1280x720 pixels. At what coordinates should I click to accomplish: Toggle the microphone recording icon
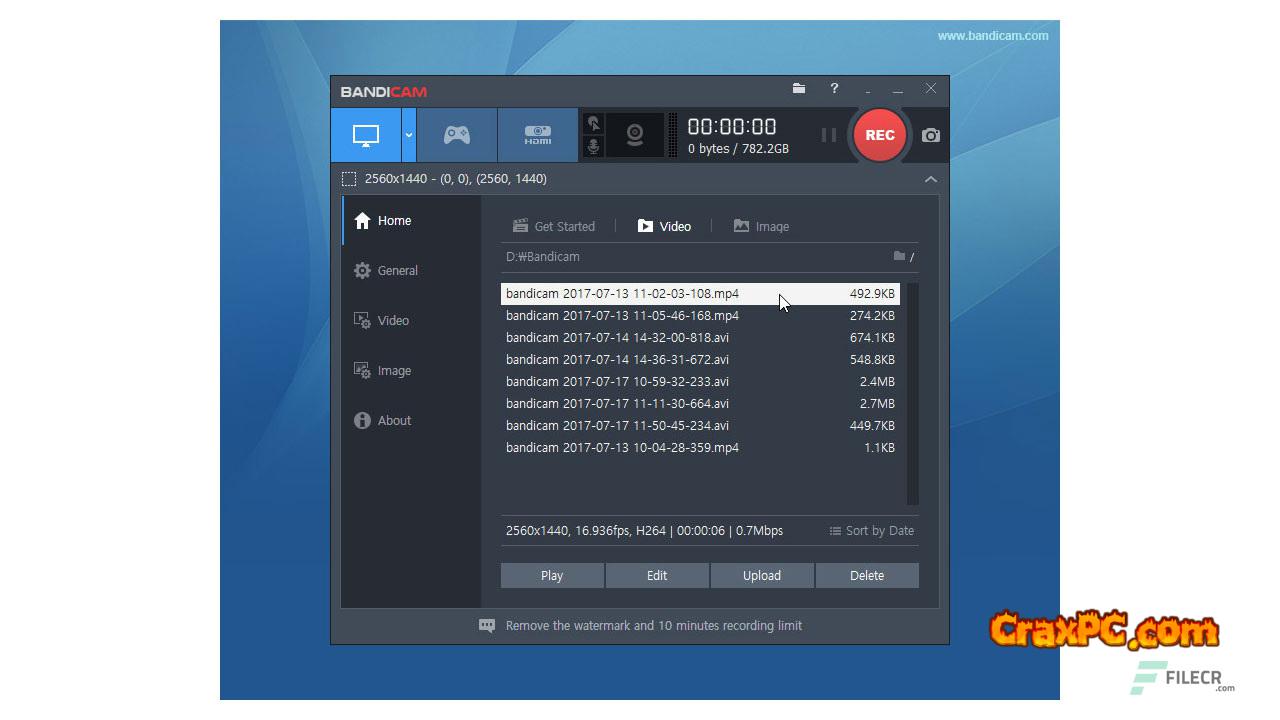click(594, 147)
